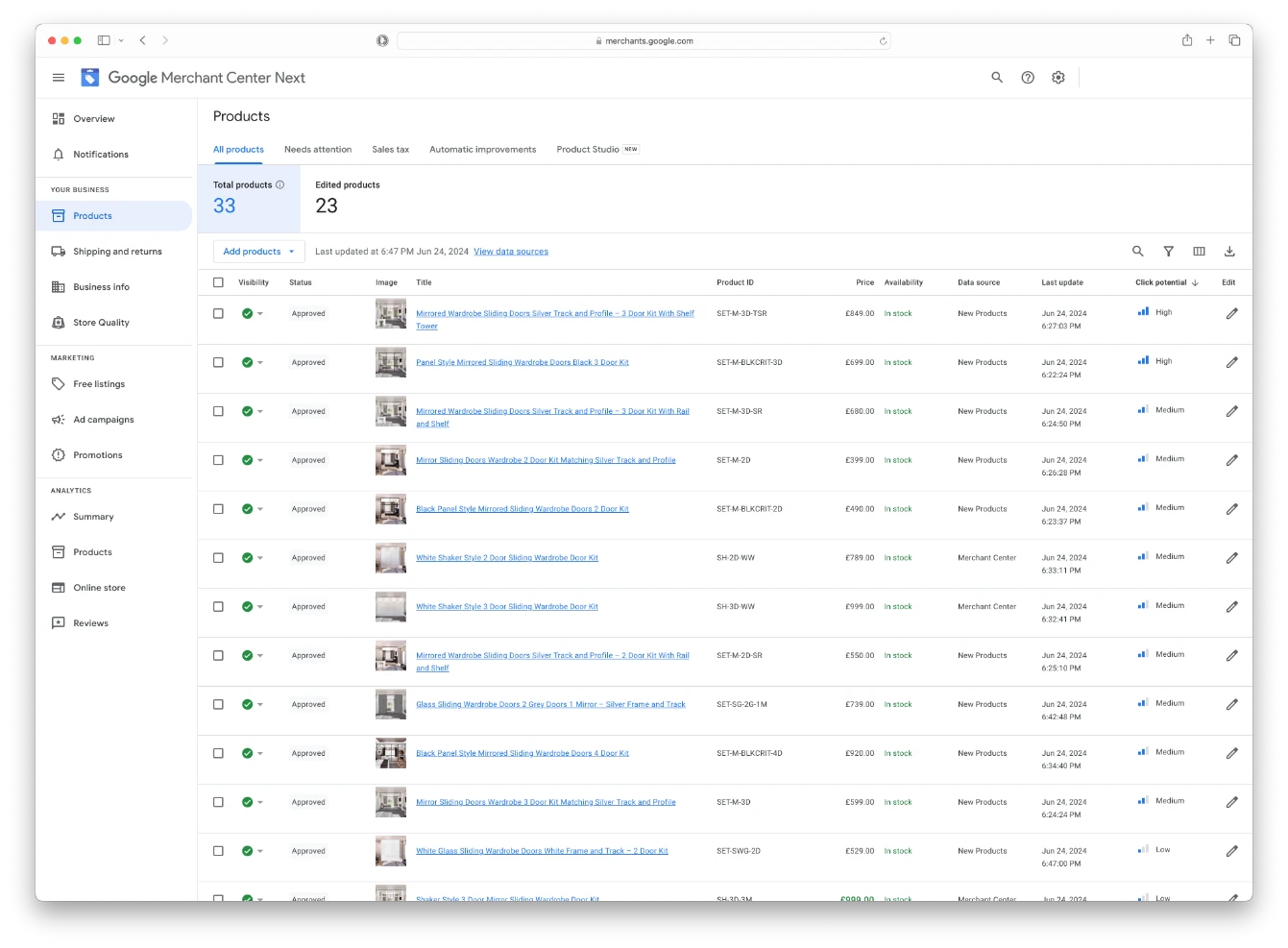Edit product SH-2D-WW with pencil icon
Screen dimensions: 1288x948
[x=1232, y=558]
